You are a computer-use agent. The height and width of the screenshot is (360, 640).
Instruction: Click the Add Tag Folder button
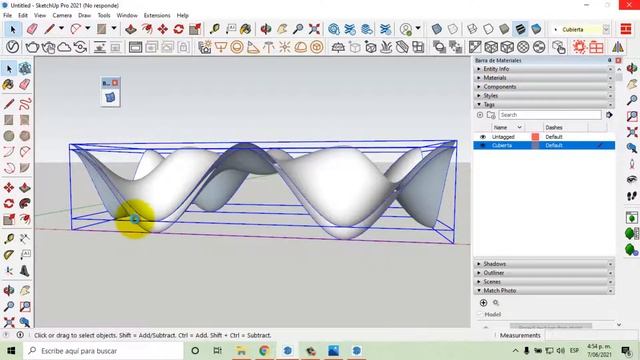coord(491,115)
